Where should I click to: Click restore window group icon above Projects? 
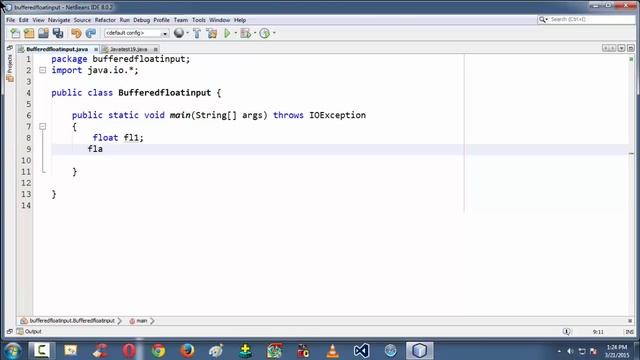[x=10, y=48]
